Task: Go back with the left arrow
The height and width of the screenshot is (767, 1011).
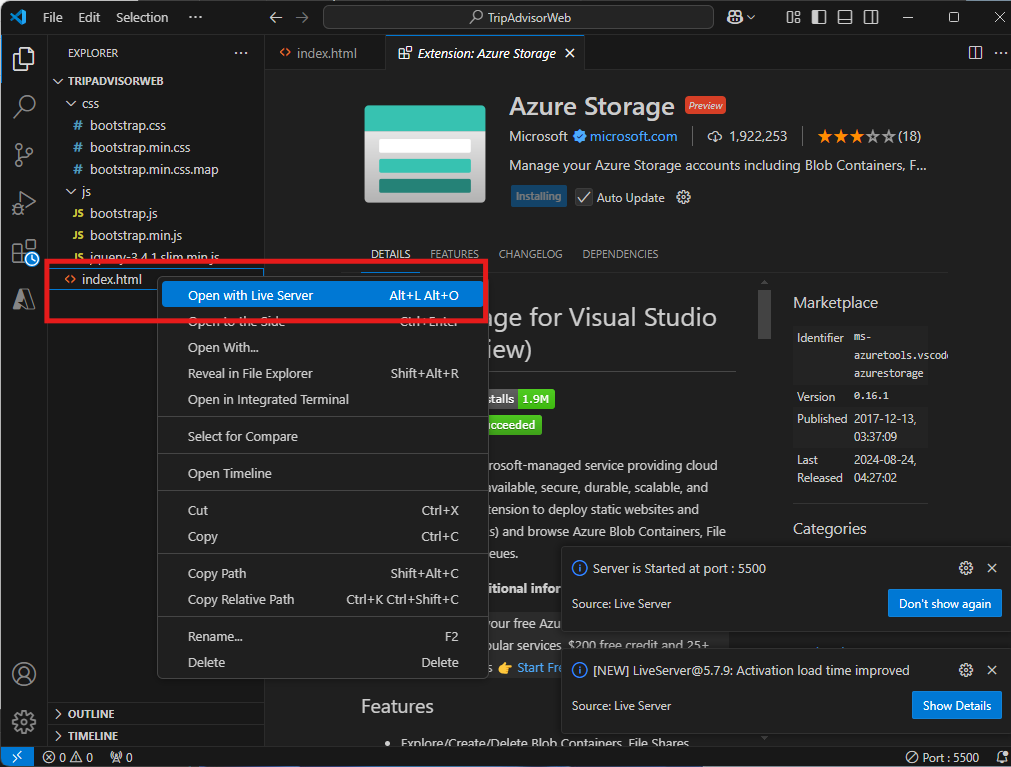Action: pyautogui.click(x=276, y=17)
